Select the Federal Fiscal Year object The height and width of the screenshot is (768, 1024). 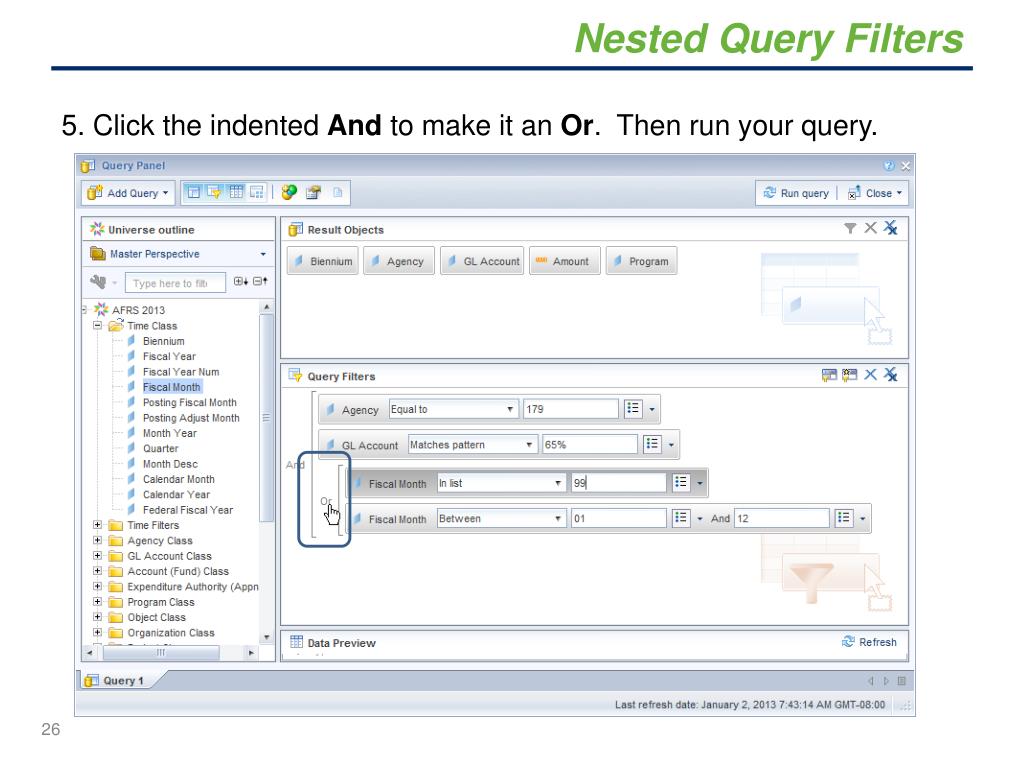pos(187,510)
